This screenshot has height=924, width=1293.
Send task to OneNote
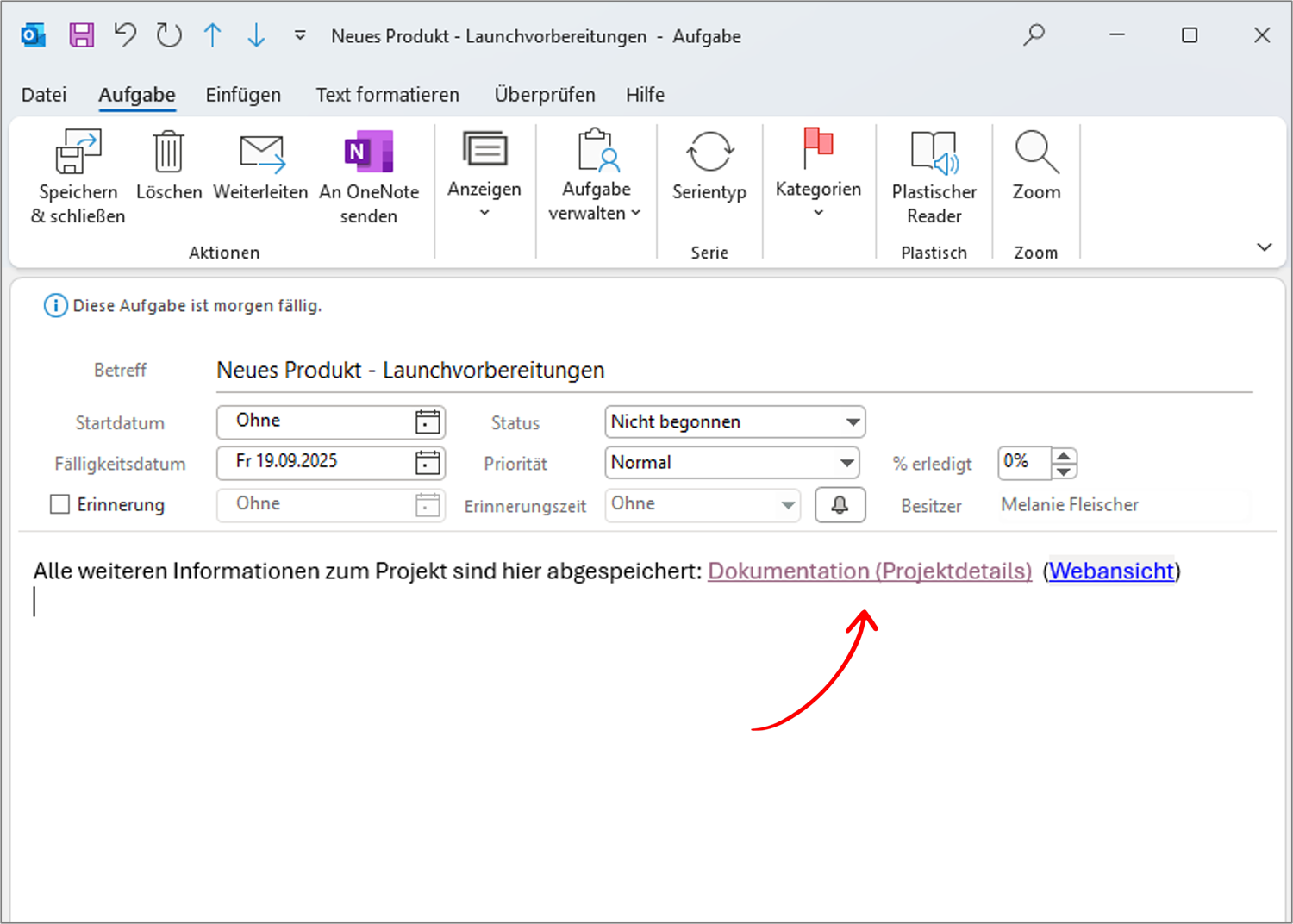(x=368, y=153)
